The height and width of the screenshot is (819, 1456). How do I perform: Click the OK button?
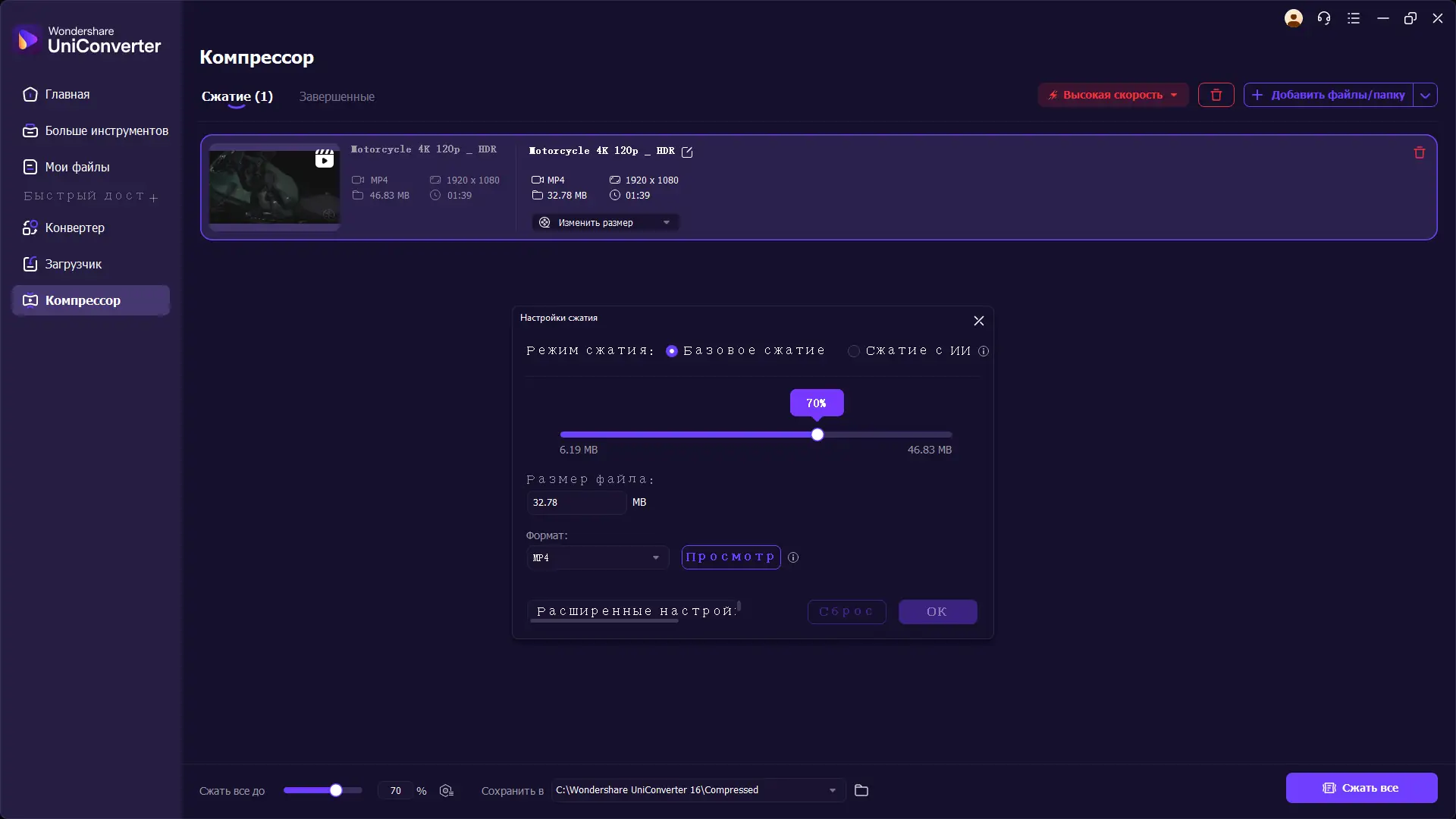[937, 612]
